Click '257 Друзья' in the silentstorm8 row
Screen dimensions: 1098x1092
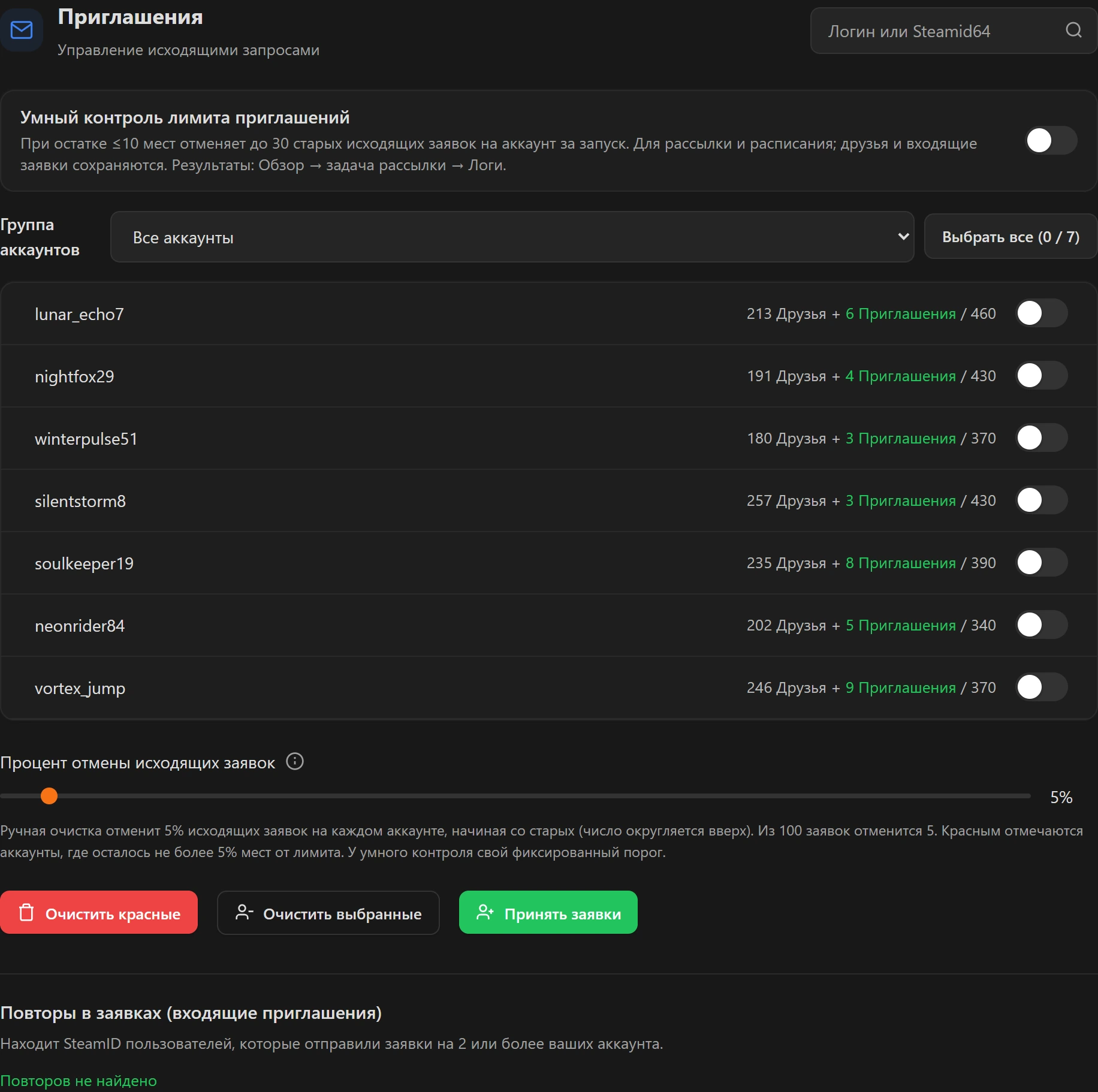tap(786, 500)
